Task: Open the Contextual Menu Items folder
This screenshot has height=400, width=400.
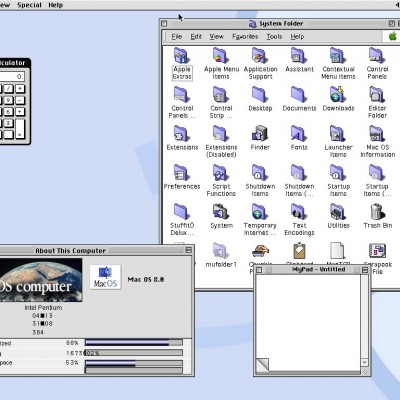Action: [338, 56]
